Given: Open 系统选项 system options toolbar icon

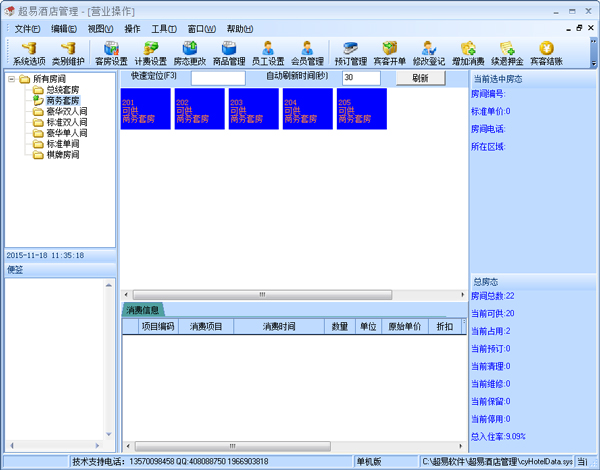Looking at the screenshot, I should [x=29, y=54].
